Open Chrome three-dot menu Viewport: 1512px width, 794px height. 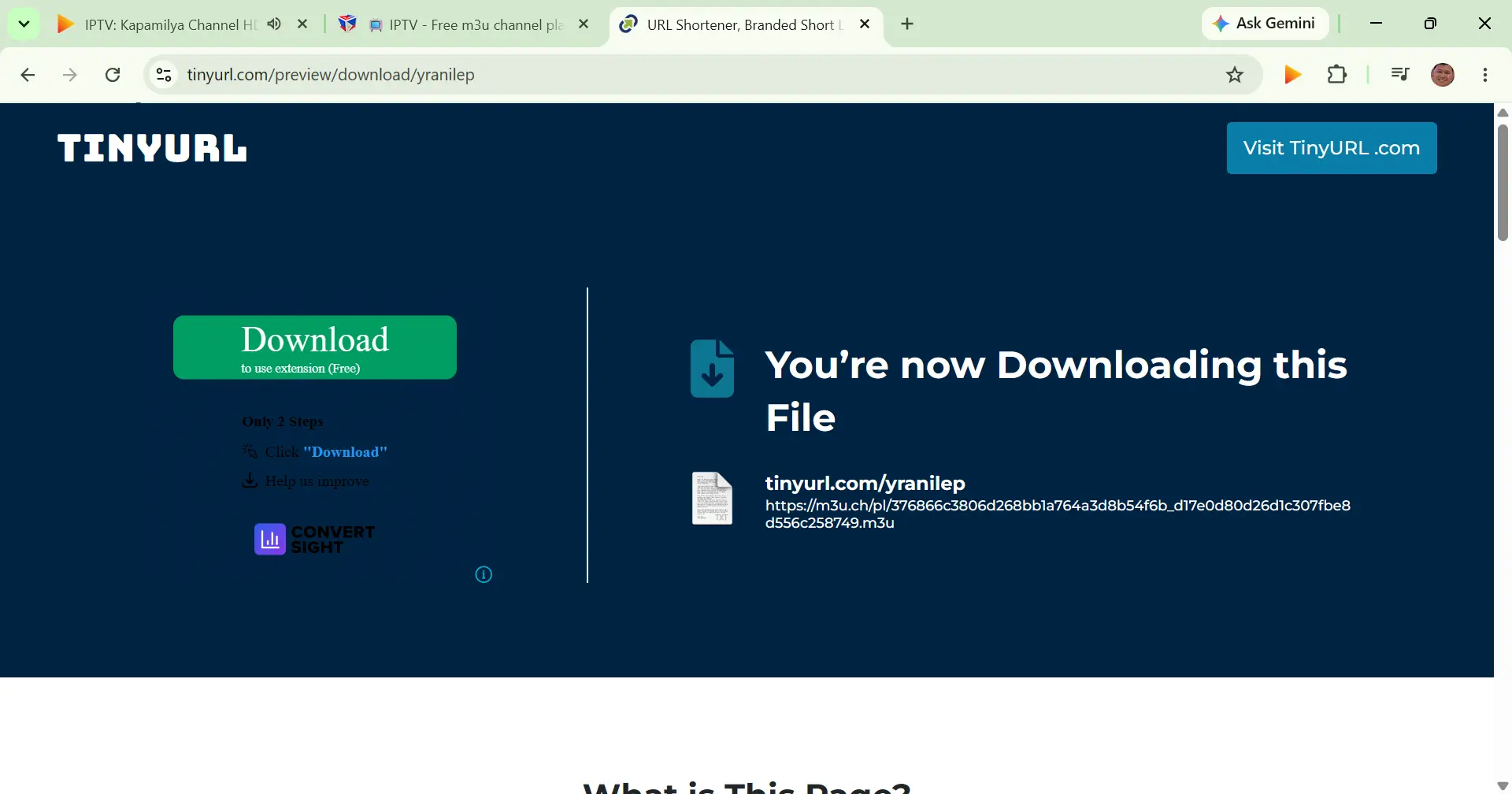point(1485,75)
